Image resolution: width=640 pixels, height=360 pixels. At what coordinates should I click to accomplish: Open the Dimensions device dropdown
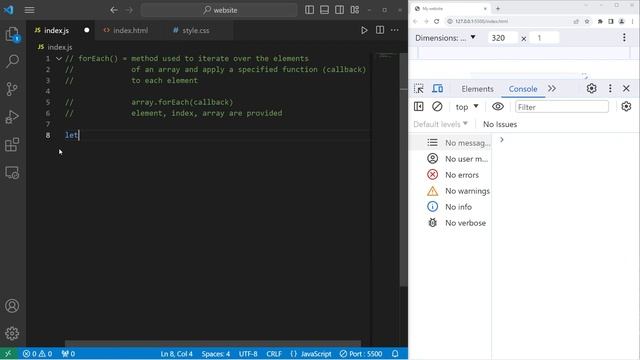[x=445, y=38]
